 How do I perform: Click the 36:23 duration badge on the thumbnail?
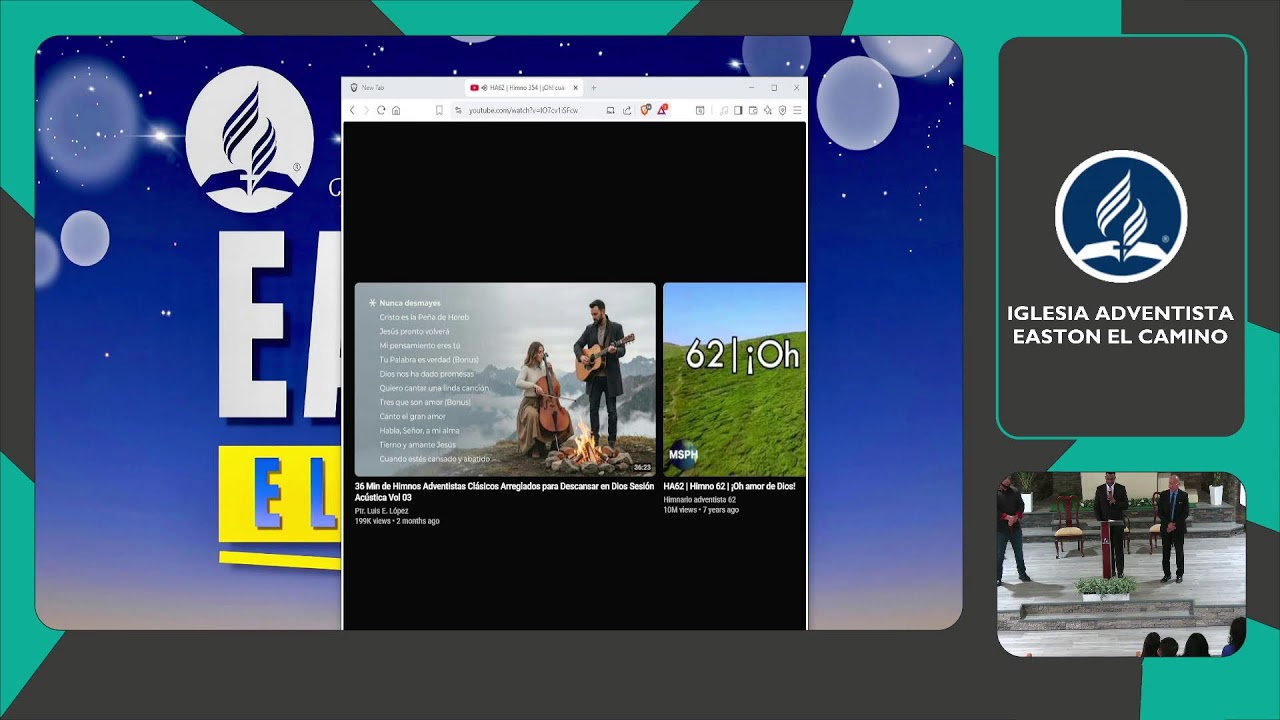coord(642,467)
